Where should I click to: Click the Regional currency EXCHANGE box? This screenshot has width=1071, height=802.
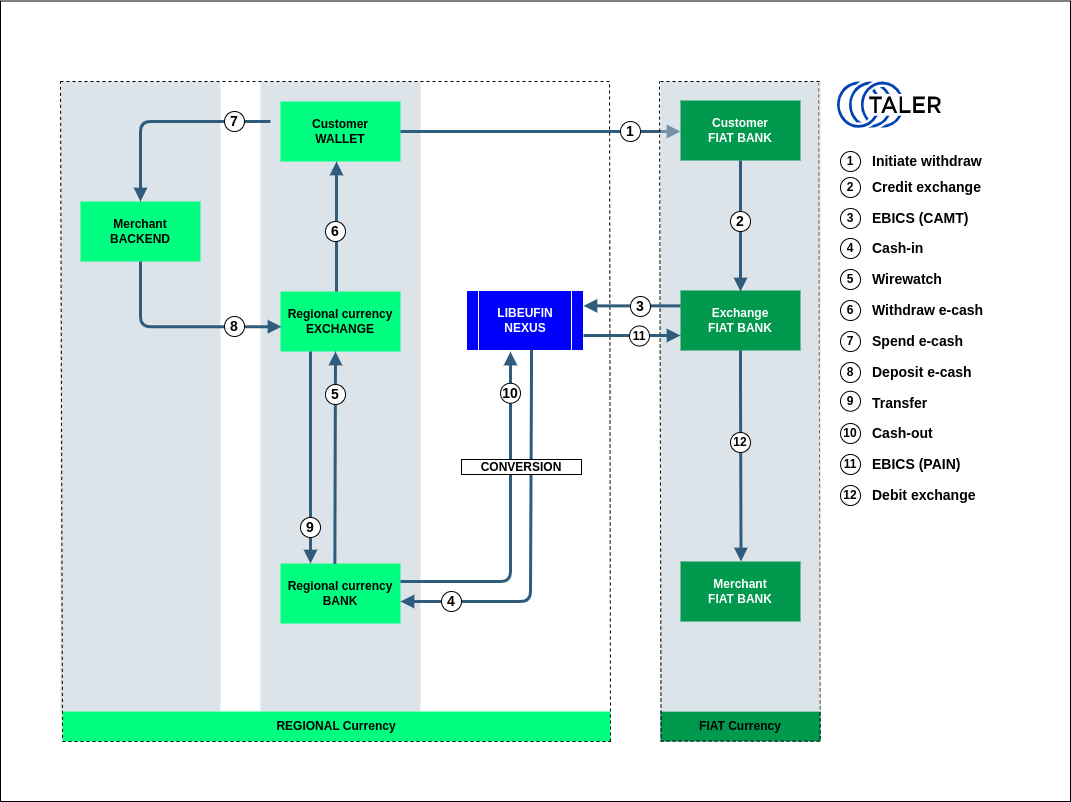340,321
